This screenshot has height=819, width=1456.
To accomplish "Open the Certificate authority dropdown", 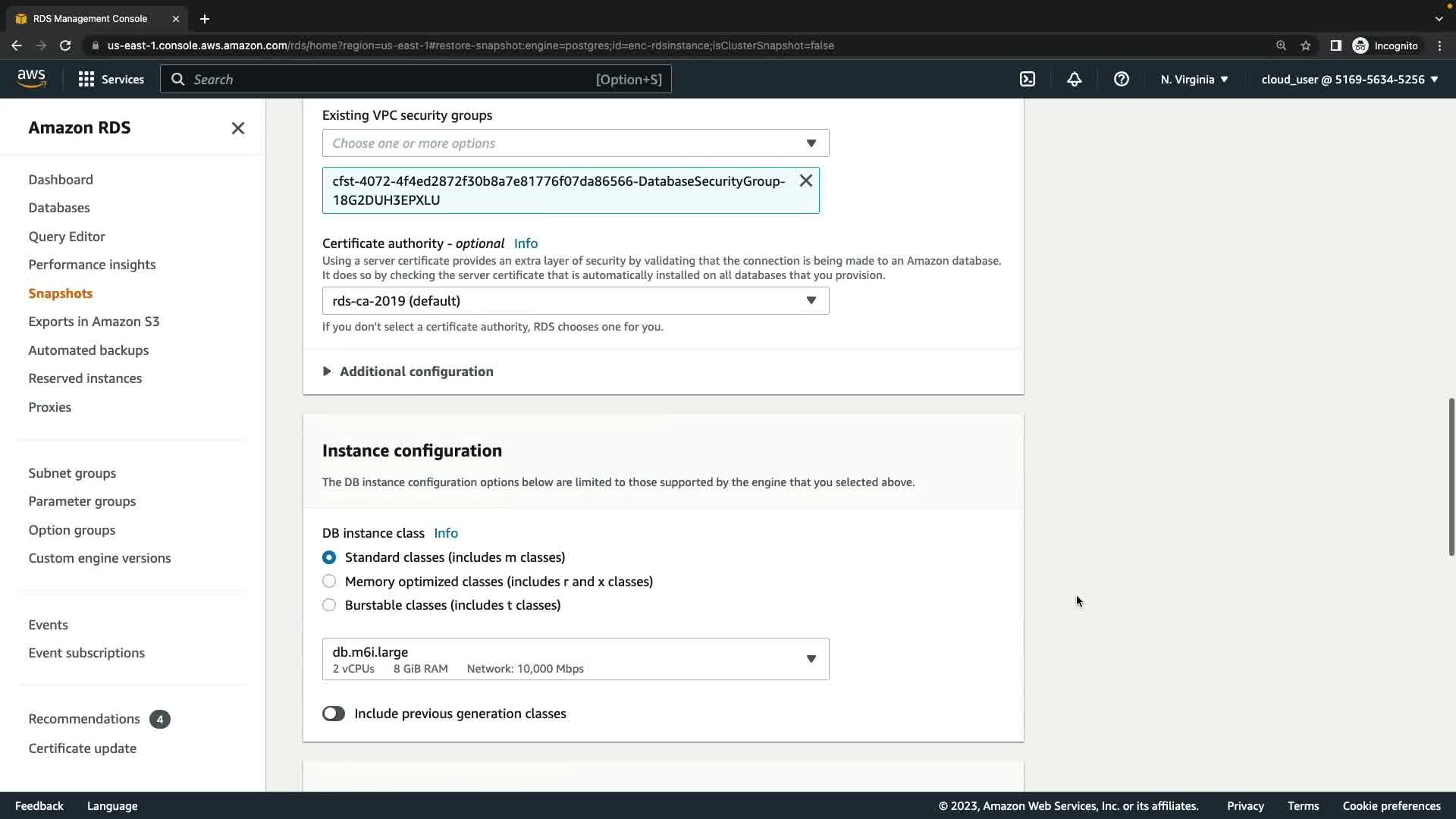I will coord(575,301).
